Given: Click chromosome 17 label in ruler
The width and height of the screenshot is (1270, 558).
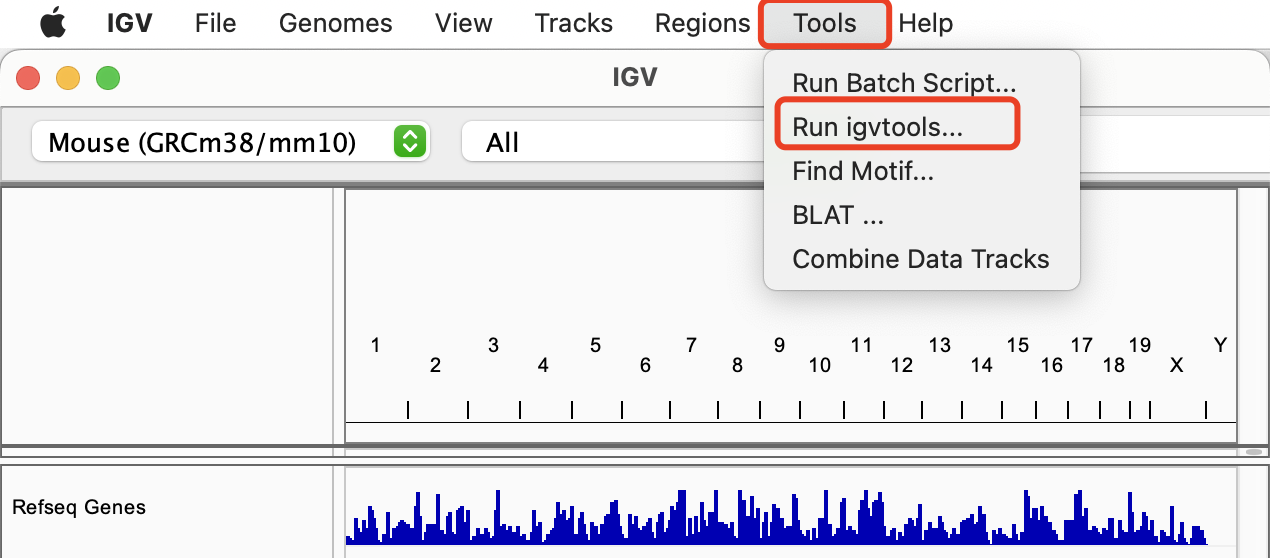Looking at the screenshot, I should click(x=1082, y=345).
